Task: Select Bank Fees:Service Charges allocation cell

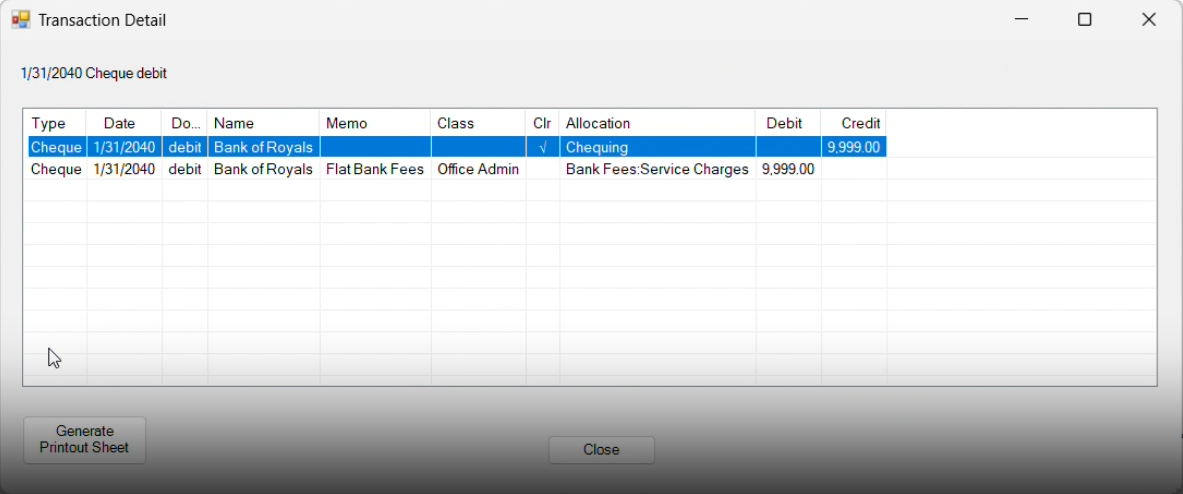Action: (657, 169)
